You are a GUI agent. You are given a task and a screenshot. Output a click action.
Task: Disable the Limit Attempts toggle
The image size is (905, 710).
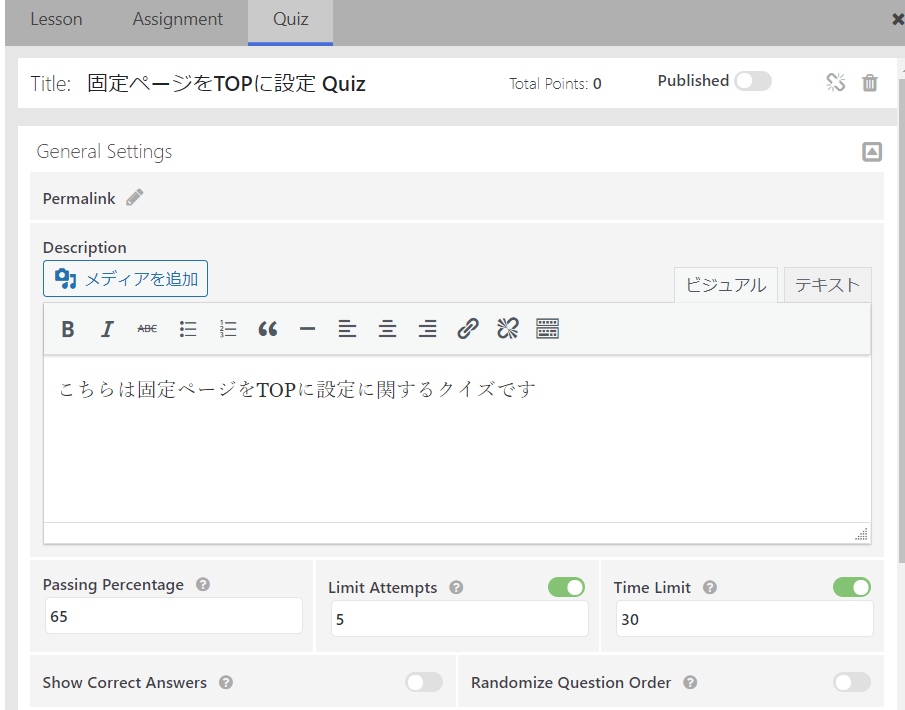566,587
